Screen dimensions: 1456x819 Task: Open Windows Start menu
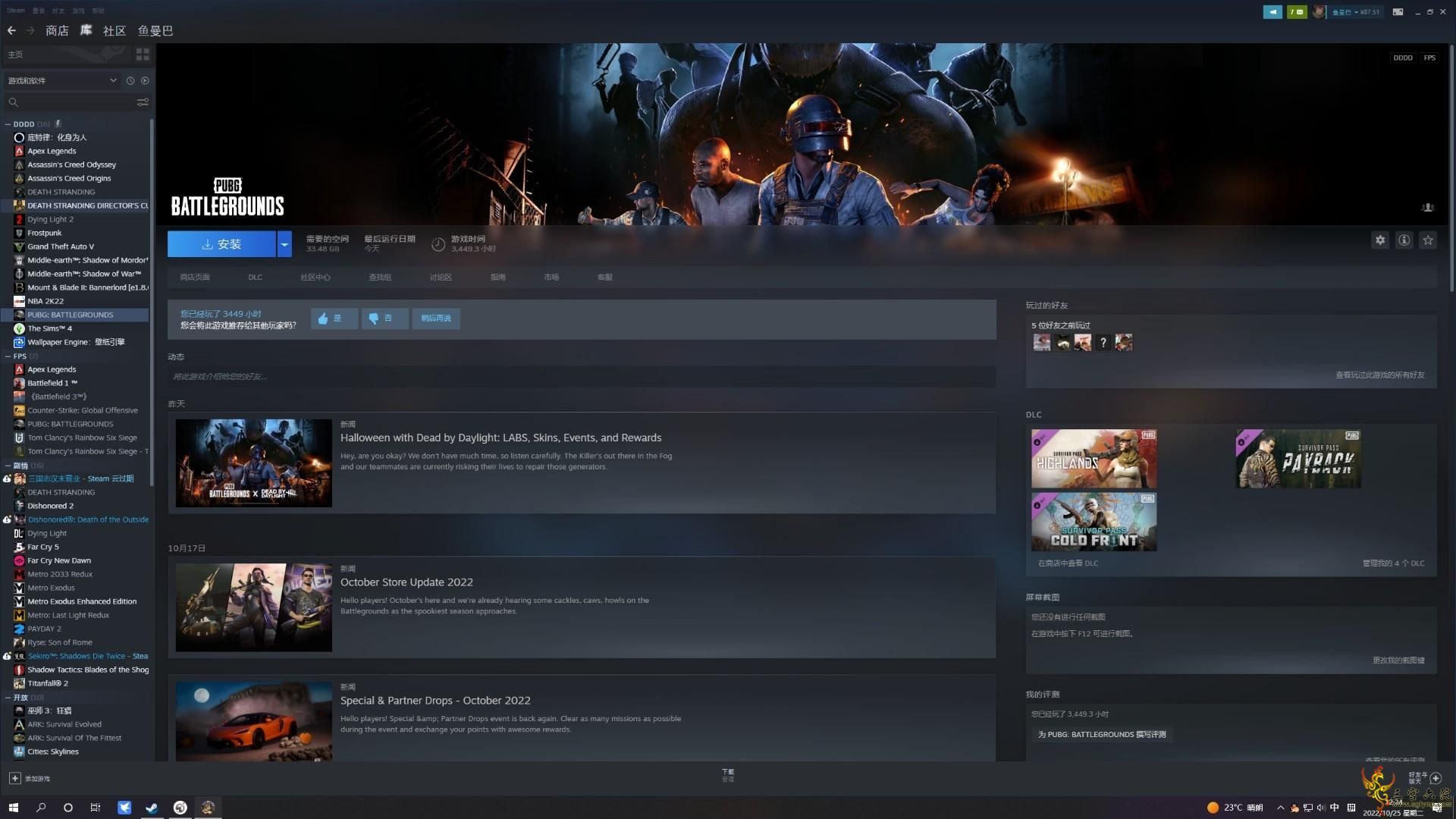13,808
